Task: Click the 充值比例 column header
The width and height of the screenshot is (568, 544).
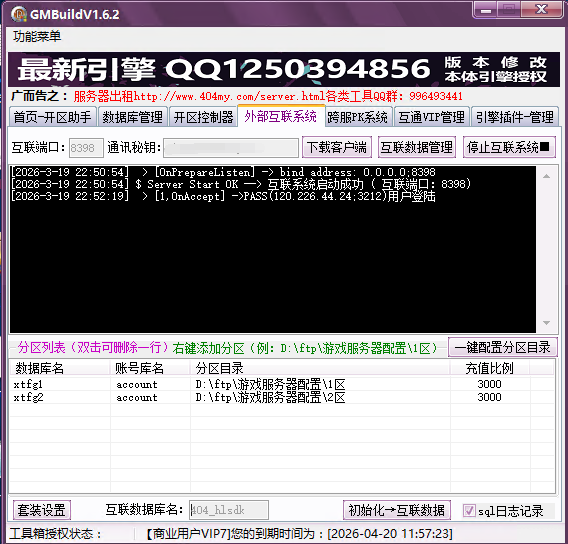Action: (490, 368)
